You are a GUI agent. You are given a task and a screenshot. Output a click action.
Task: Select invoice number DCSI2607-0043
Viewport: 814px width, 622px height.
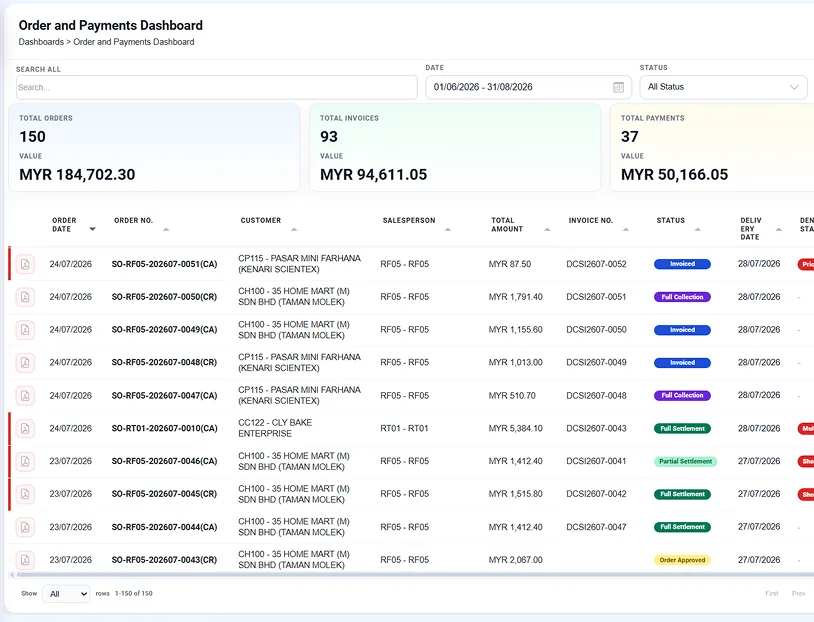click(596, 428)
